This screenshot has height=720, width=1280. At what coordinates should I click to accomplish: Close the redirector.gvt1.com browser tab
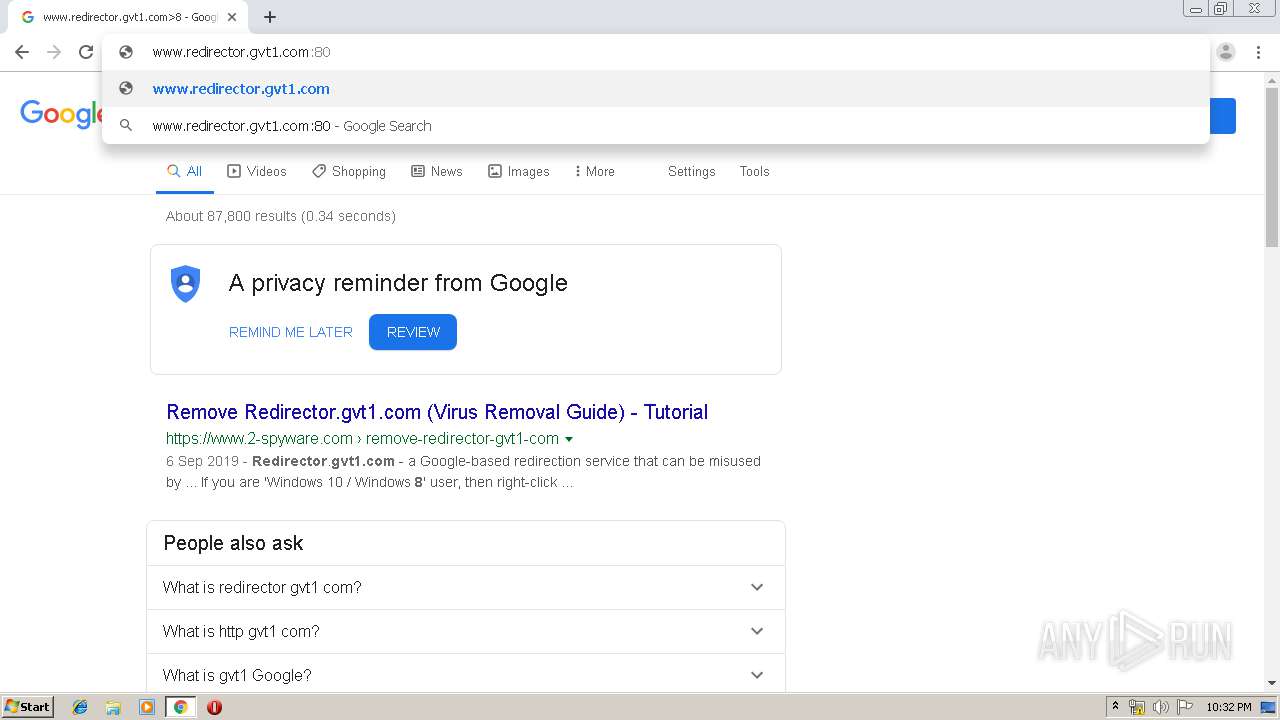click(x=232, y=17)
